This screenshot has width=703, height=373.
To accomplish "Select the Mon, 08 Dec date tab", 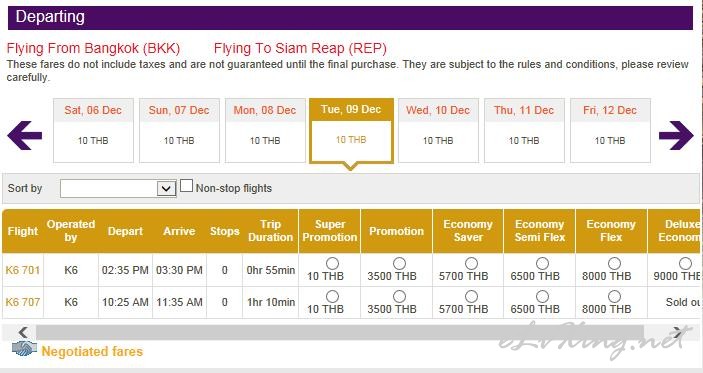I will [x=265, y=130].
